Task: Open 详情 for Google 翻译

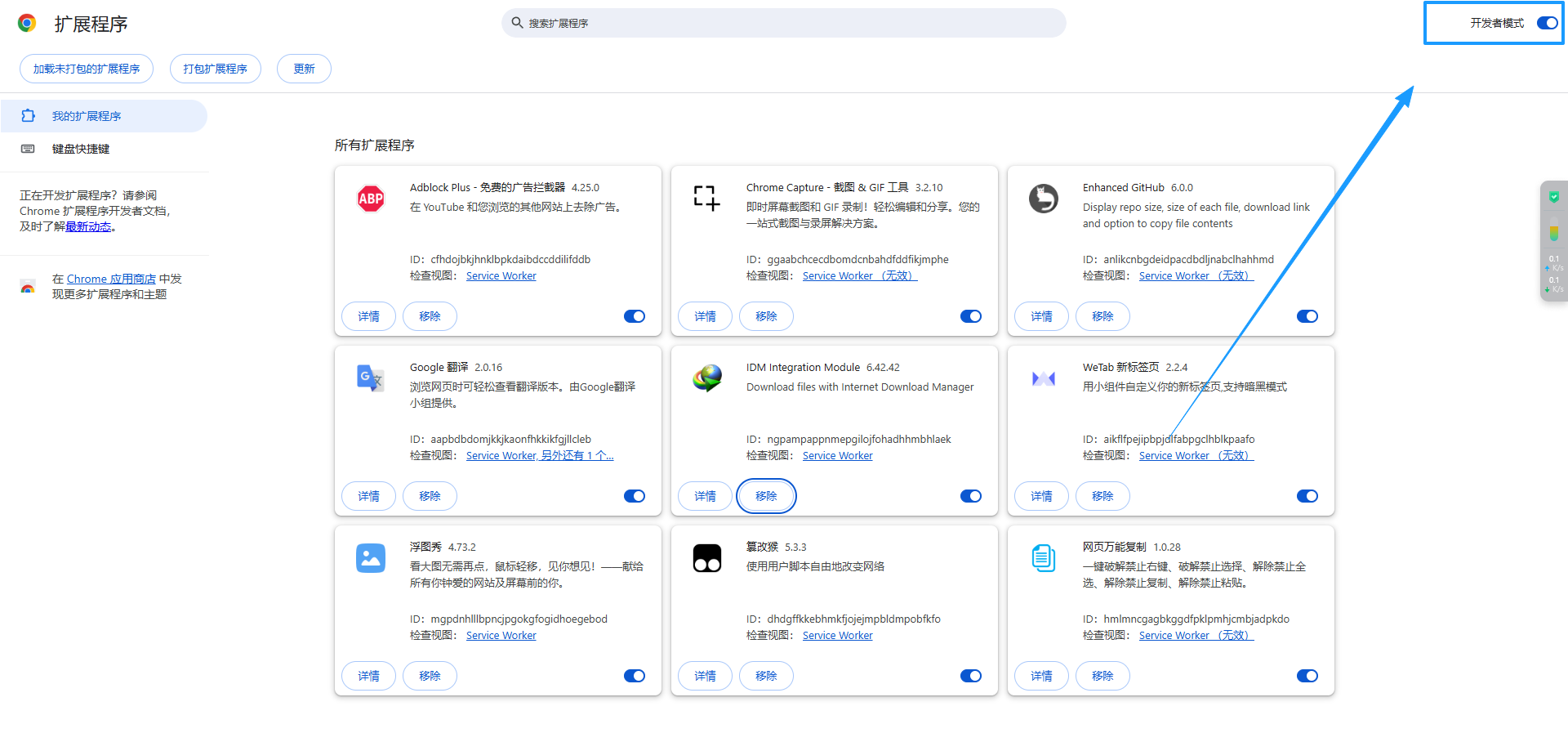Action: (368, 496)
